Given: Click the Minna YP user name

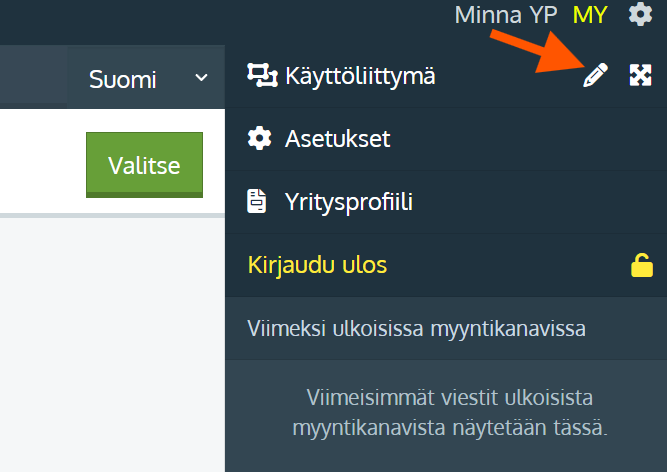Looking at the screenshot, I should coord(506,15).
